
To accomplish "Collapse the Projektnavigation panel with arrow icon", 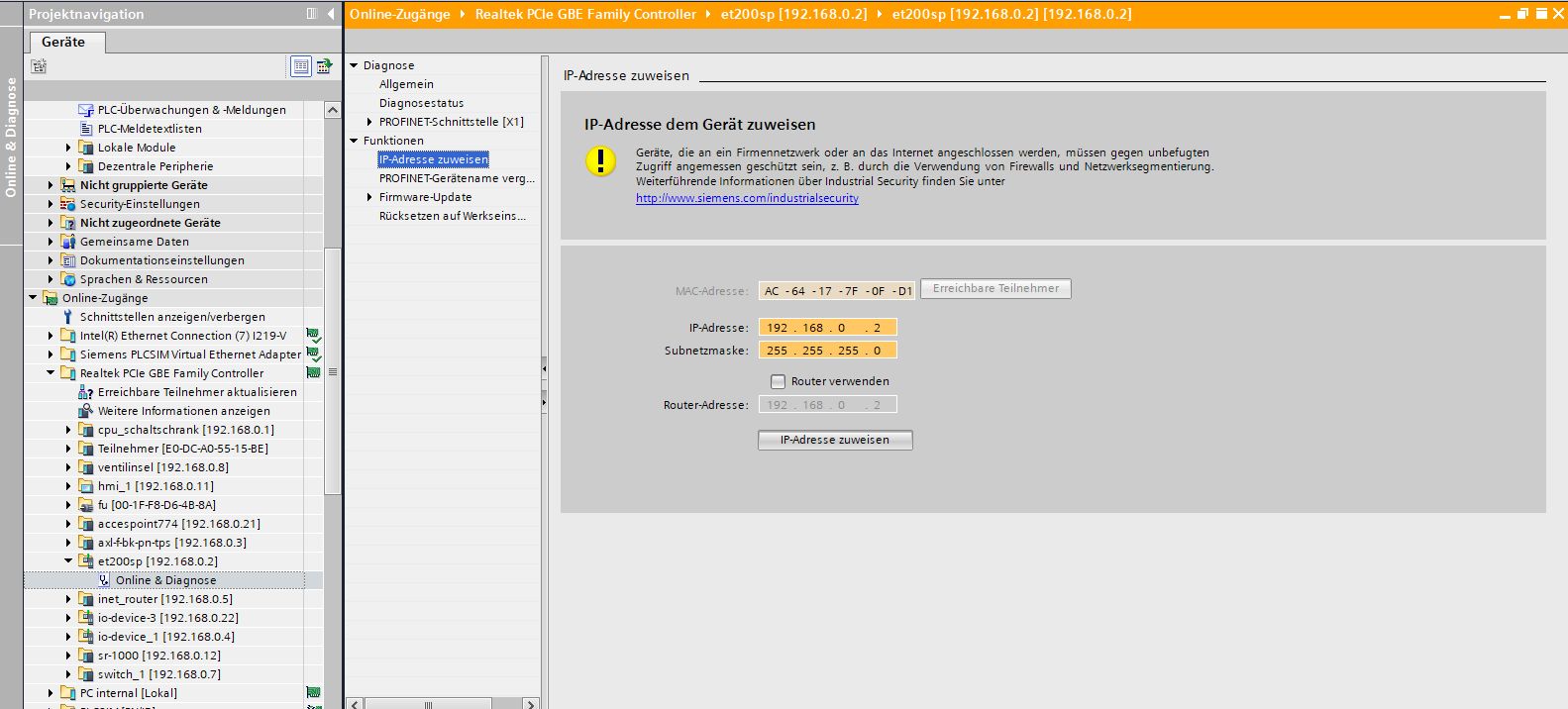I will (x=331, y=14).
